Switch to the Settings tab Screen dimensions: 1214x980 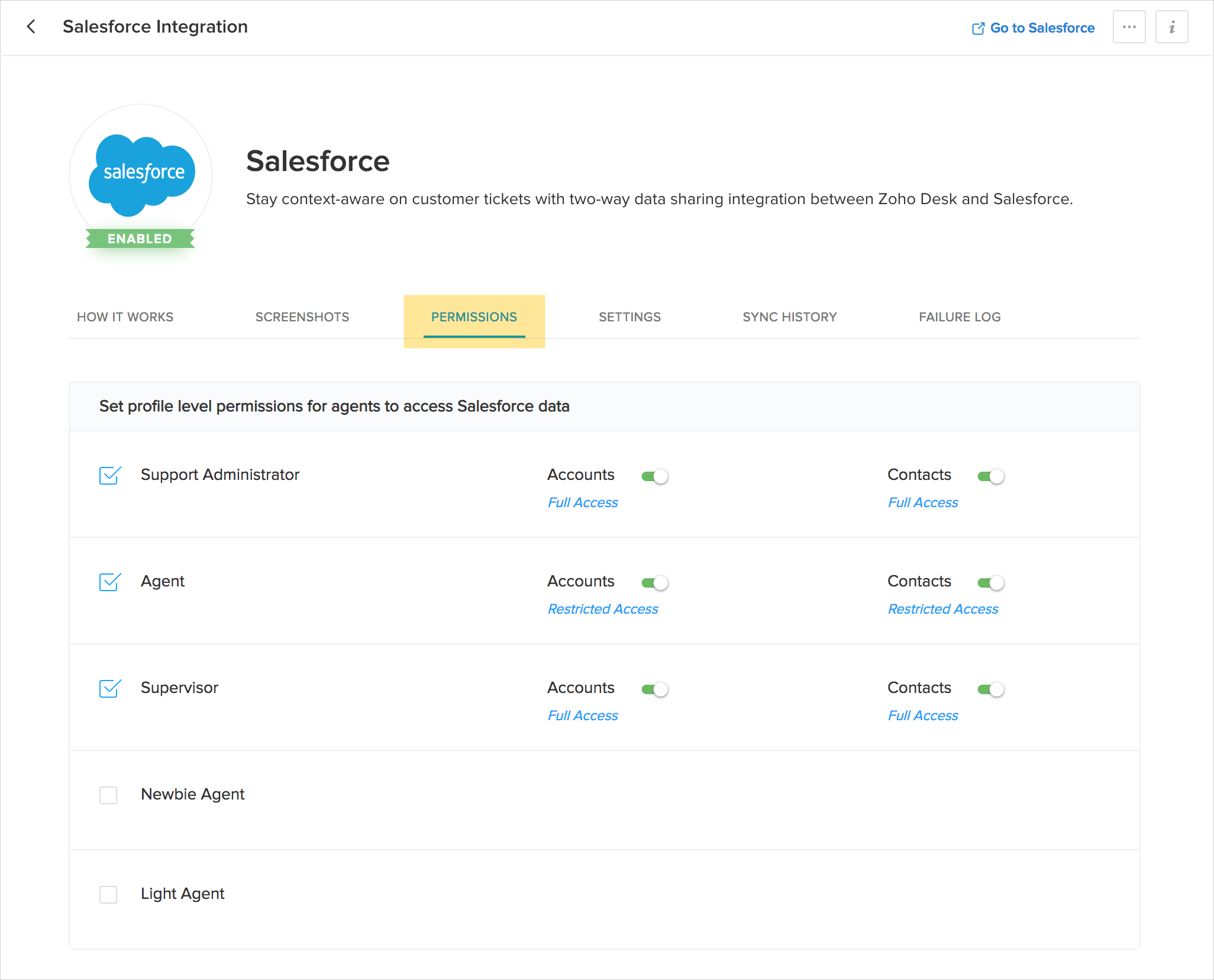[629, 317]
